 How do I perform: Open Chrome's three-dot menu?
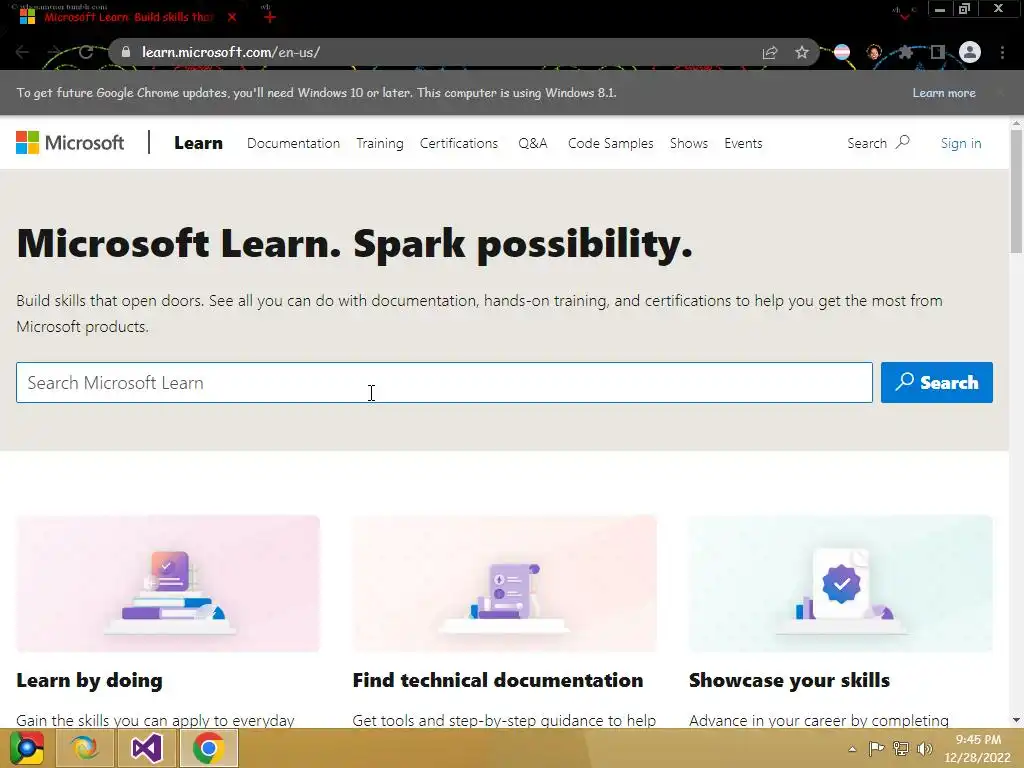click(1002, 52)
